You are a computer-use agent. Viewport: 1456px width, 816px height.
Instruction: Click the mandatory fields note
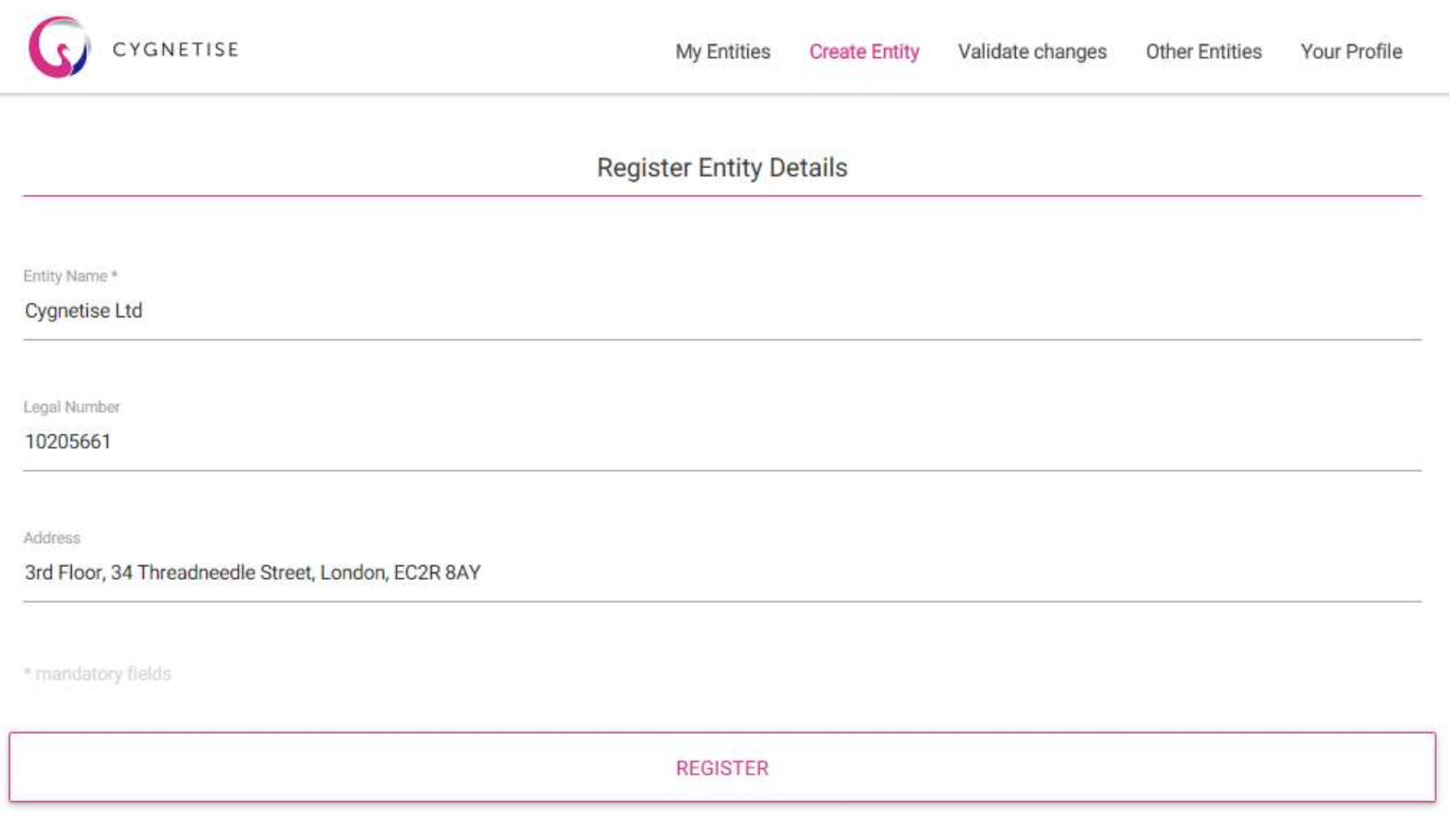pyautogui.click(x=98, y=676)
